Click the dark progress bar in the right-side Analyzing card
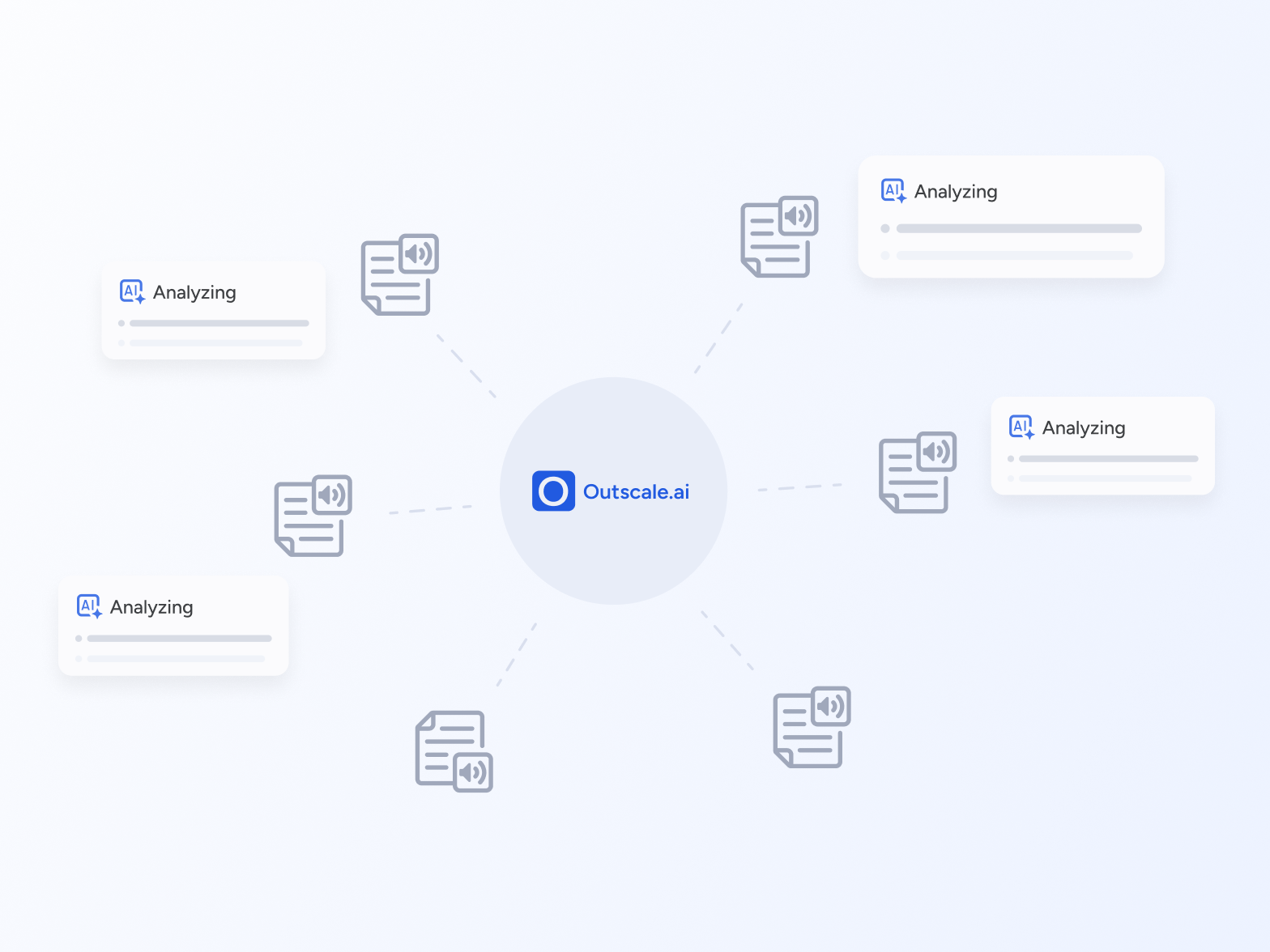Image resolution: width=1270 pixels, height=952 pixels. coord(1108,459)
